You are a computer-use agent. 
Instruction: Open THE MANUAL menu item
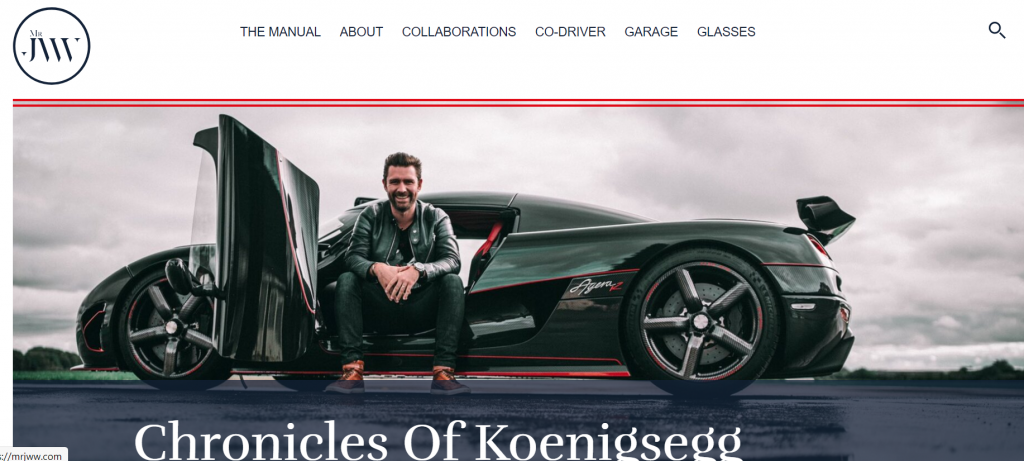[280, 32]
